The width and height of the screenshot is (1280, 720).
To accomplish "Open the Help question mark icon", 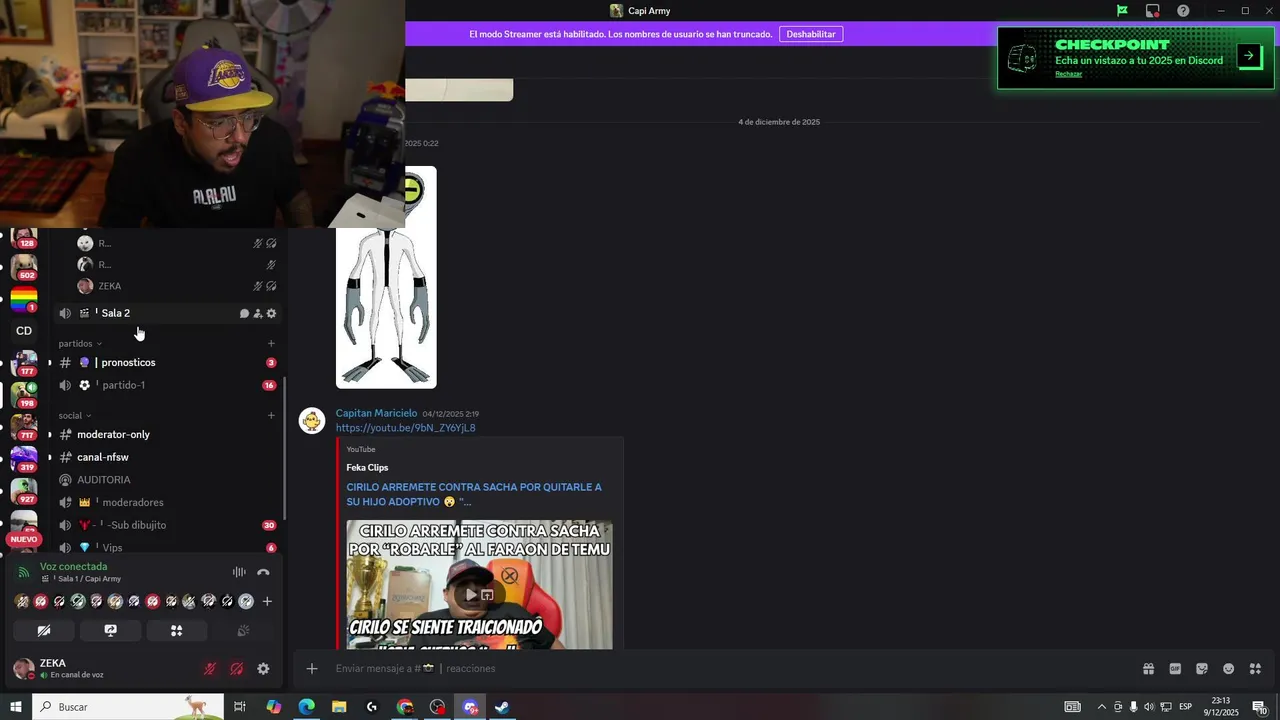I will [x=1183, y=11].
